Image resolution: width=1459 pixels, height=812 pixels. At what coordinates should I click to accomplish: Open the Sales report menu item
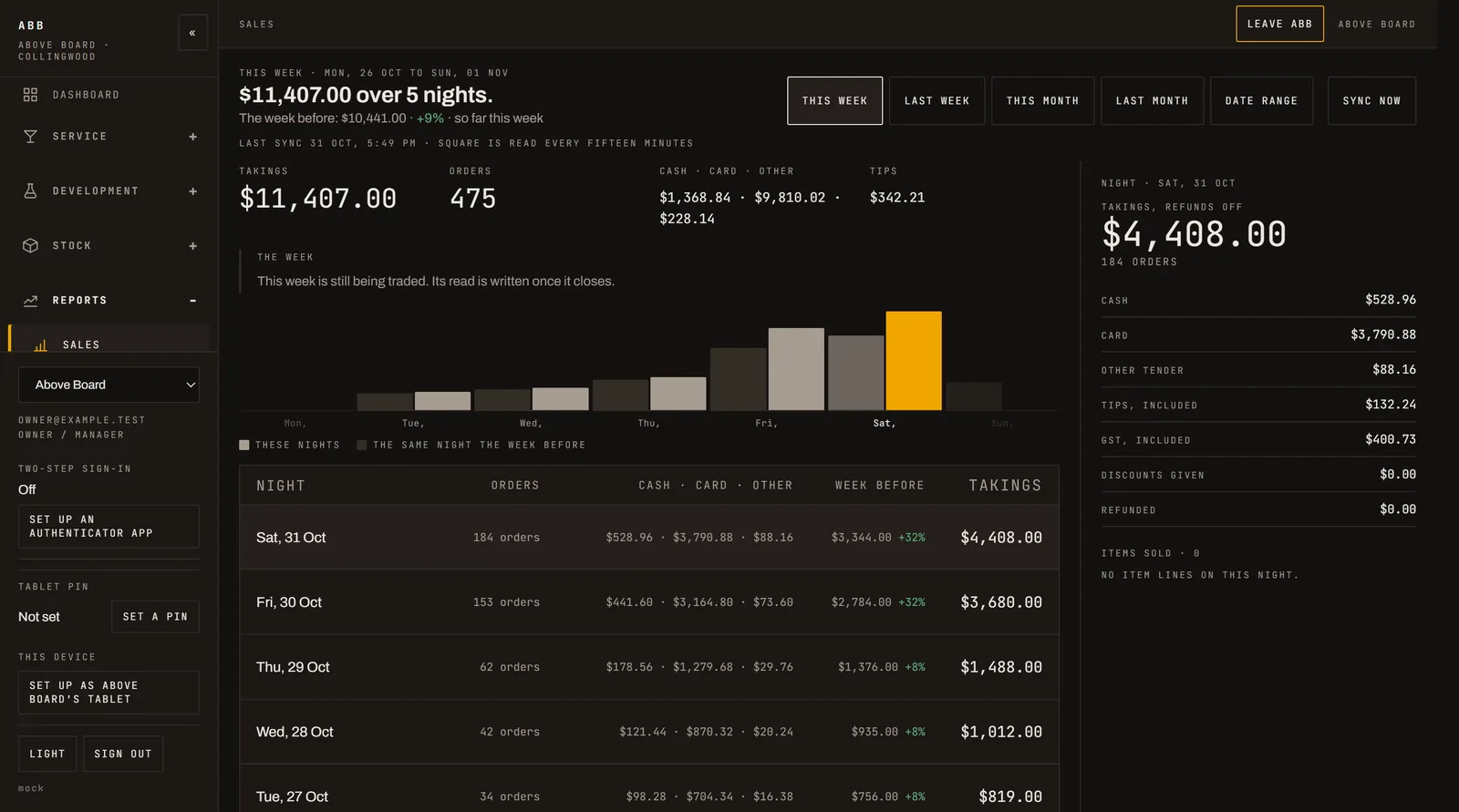[109, 339]
